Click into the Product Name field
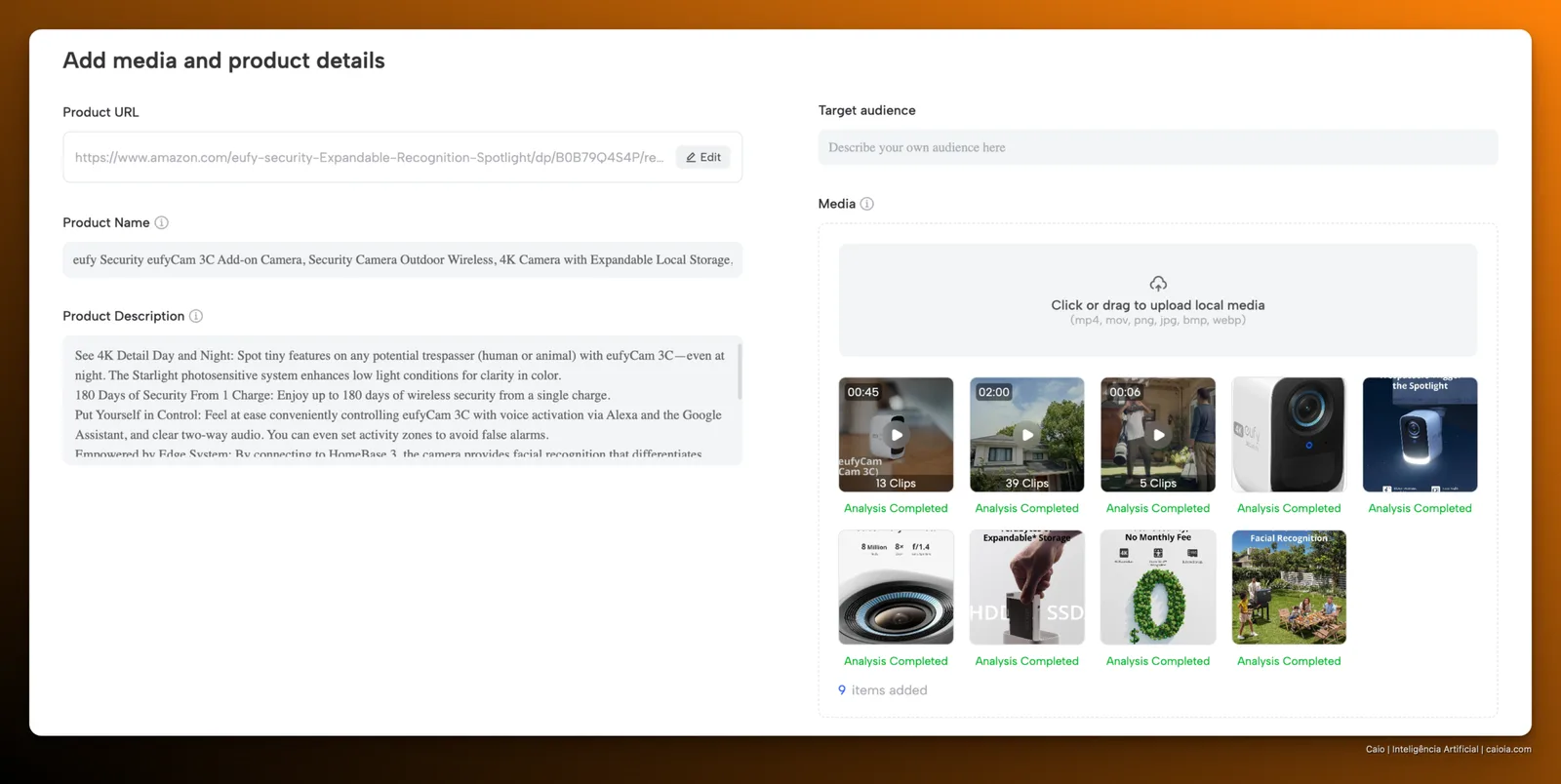The width and height of the screenshot is (1561, 784). [402, 259]
